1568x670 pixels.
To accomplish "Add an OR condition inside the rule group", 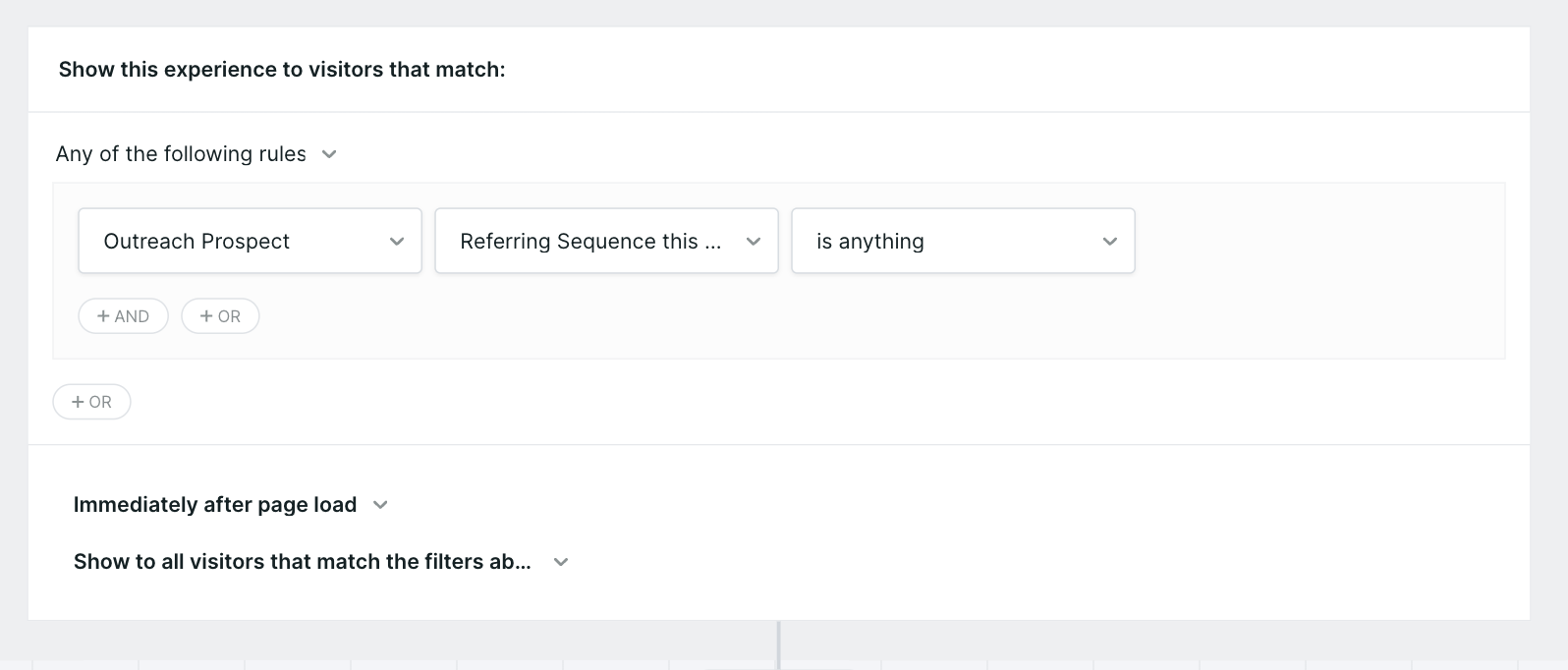I will point(220,316).
